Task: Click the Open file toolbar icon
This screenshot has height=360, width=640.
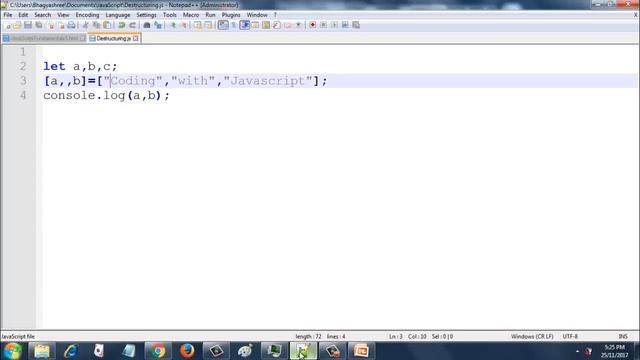Action: pos(17,25)
